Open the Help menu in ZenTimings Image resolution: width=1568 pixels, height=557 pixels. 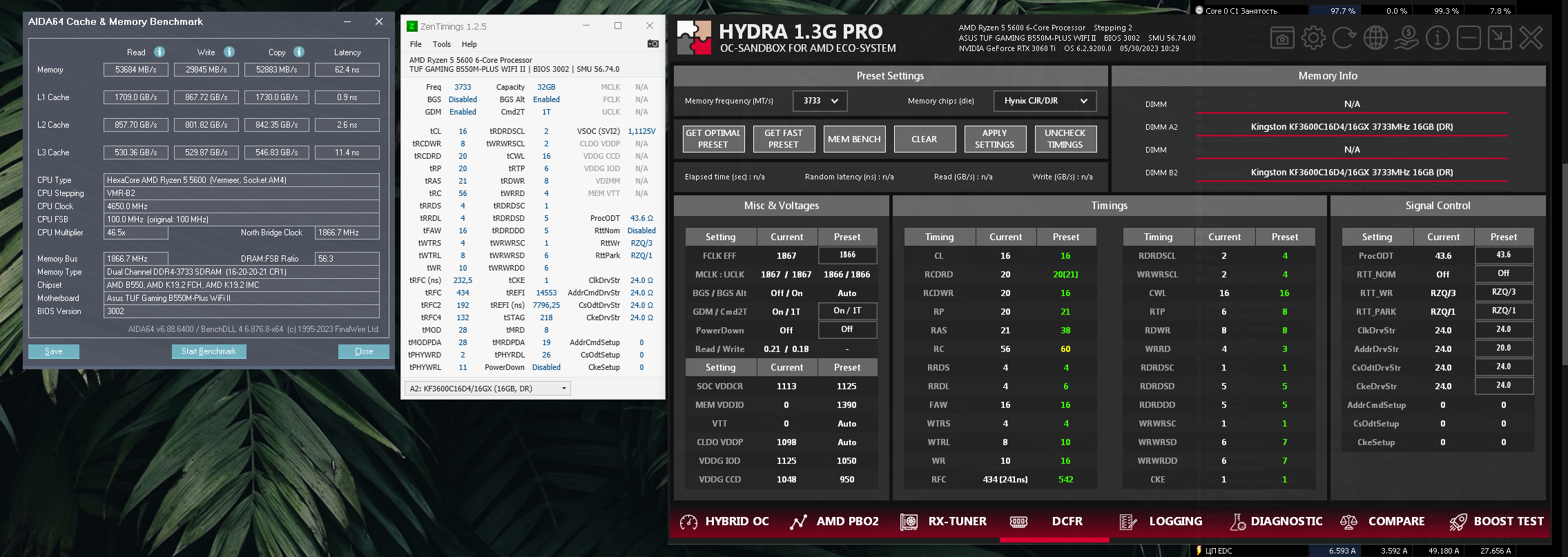(470, 44)
